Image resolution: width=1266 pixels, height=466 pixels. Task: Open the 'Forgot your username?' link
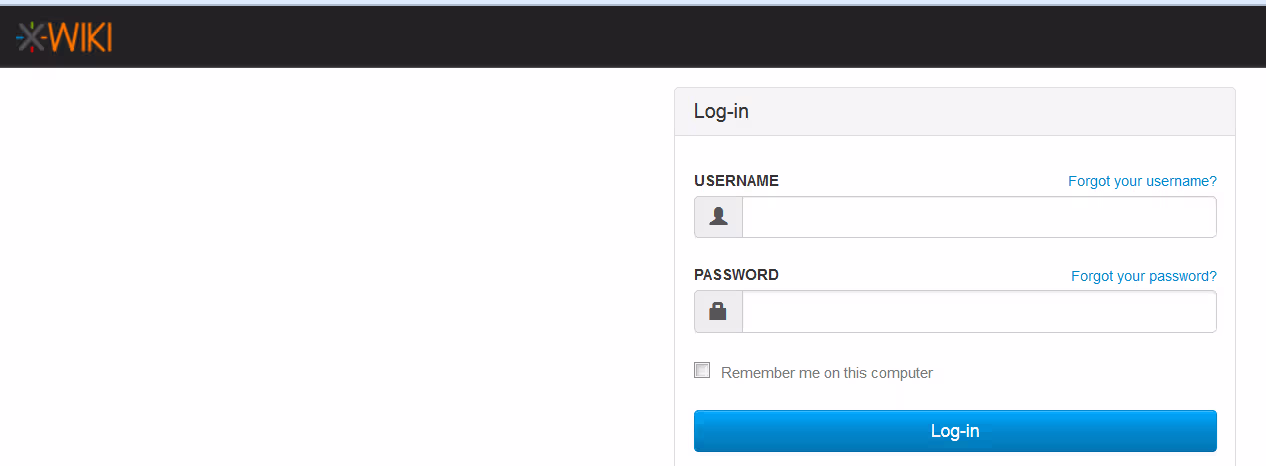(x=1142, y=181)
